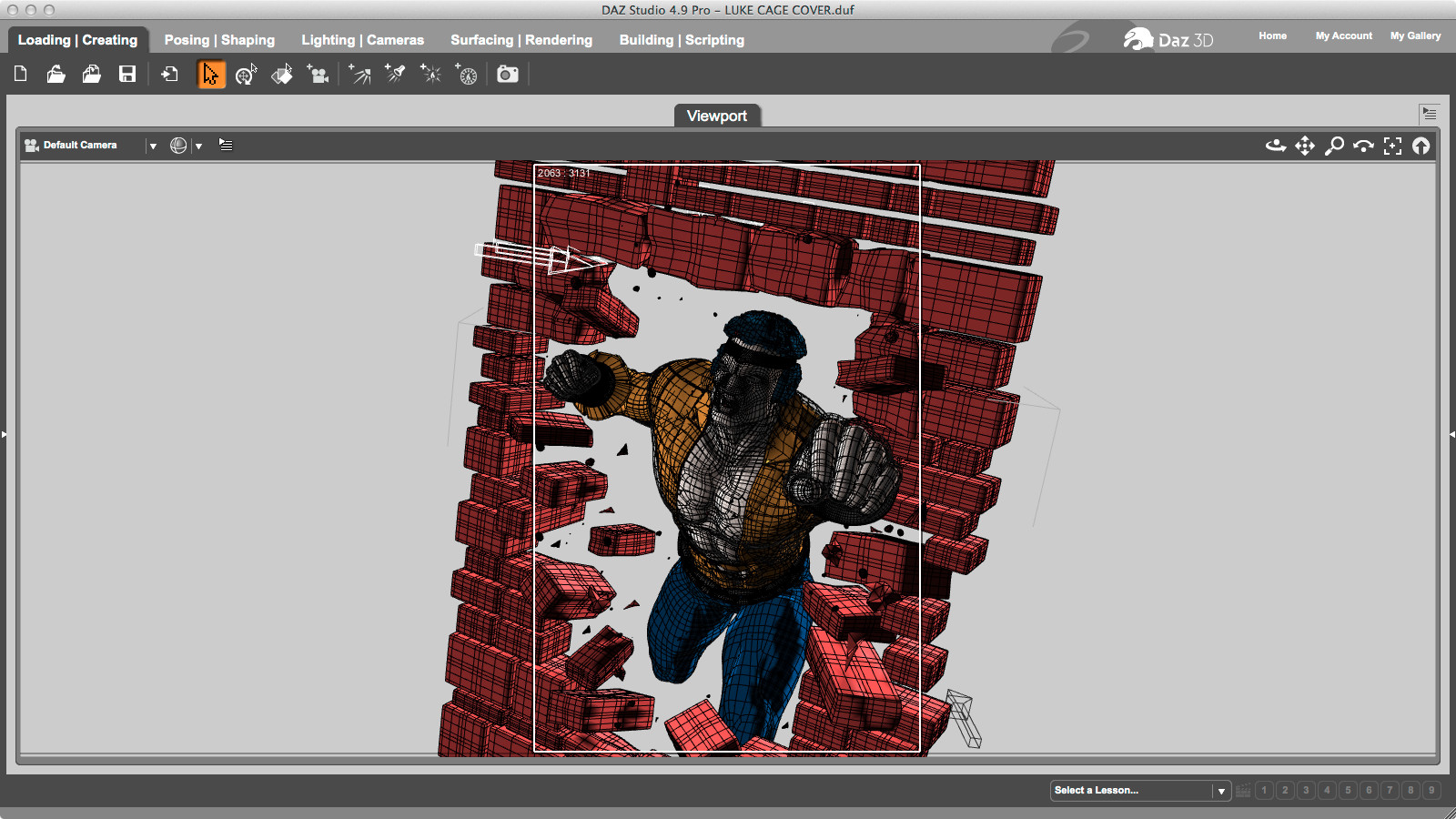This screenshot has height=819, width=1456.
Task: Add a new linear point light
Action: click(466, 75)
